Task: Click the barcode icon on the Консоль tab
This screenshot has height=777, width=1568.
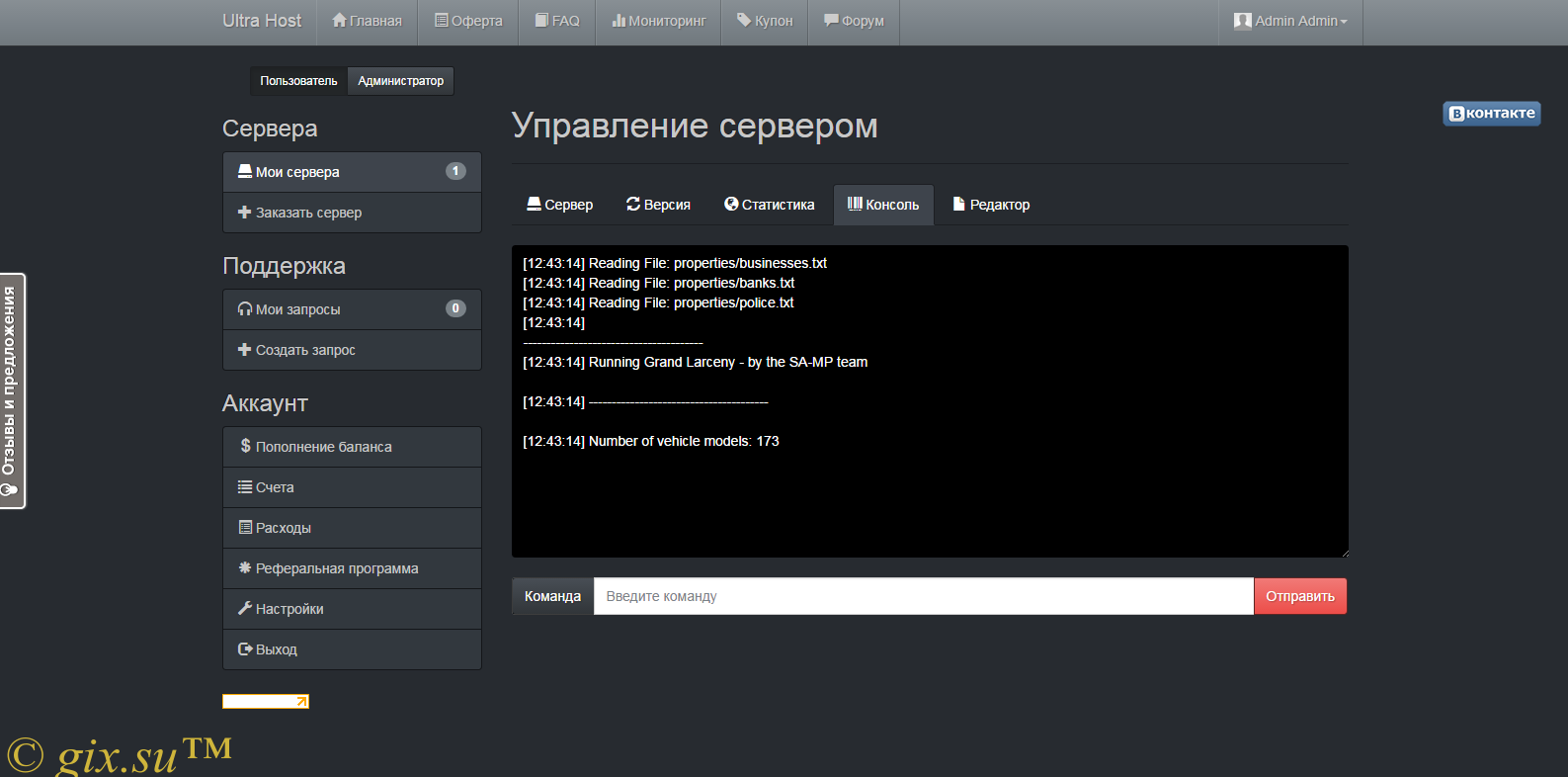Action: click(855, 204)
